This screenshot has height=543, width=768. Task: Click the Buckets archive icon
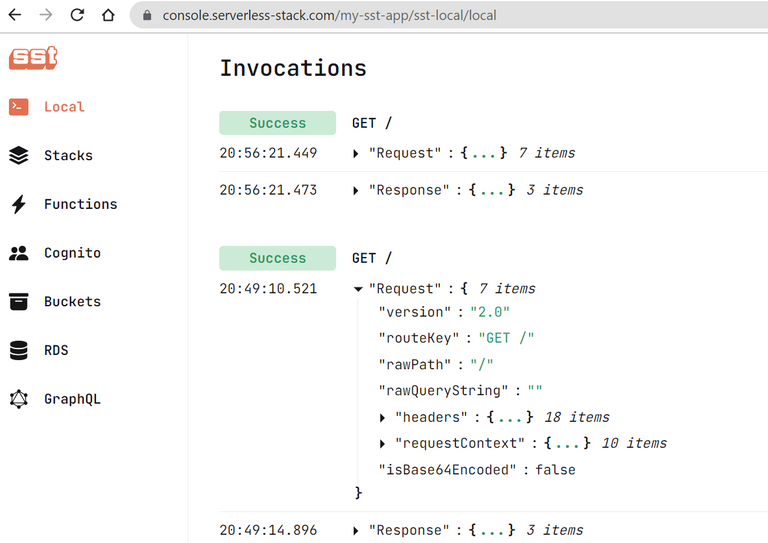click(x=19, y=302)
